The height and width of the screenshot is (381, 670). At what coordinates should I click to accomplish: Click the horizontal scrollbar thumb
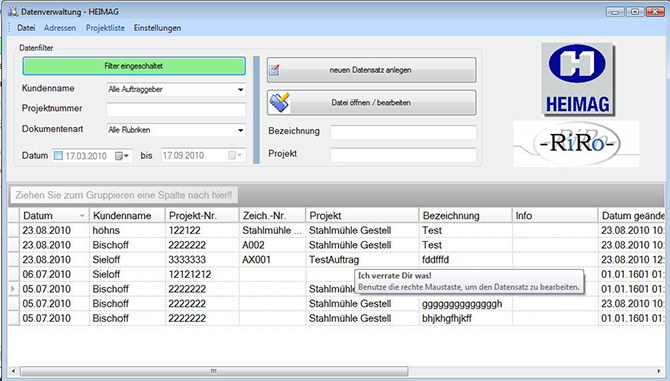tap(214, 371)
